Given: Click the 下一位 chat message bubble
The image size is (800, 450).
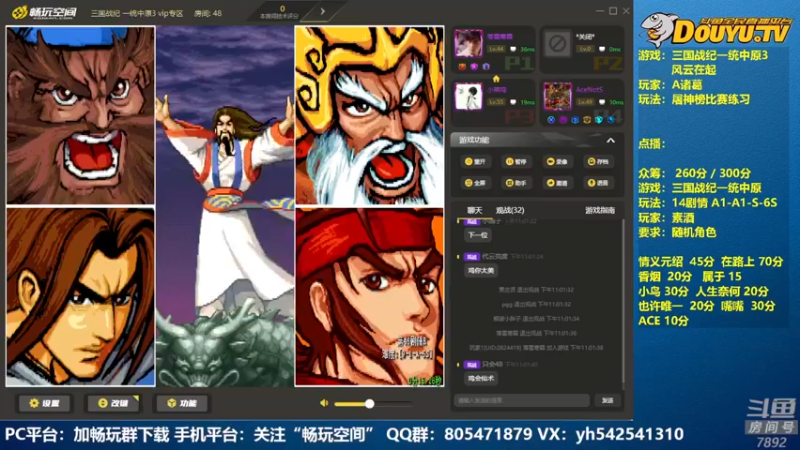Looking at the screenshot, I should tap(478, 235).
